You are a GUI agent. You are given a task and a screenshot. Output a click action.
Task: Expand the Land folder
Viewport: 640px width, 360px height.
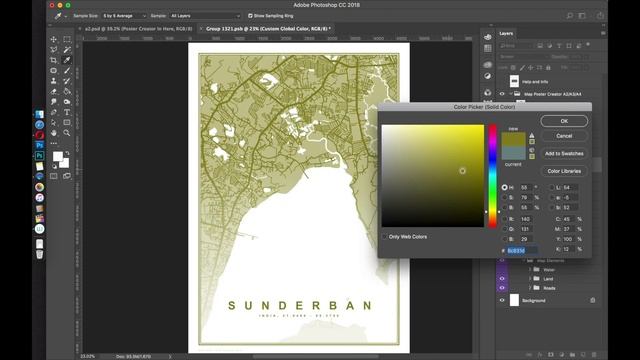pyautogui.click(x=530, y=279)
